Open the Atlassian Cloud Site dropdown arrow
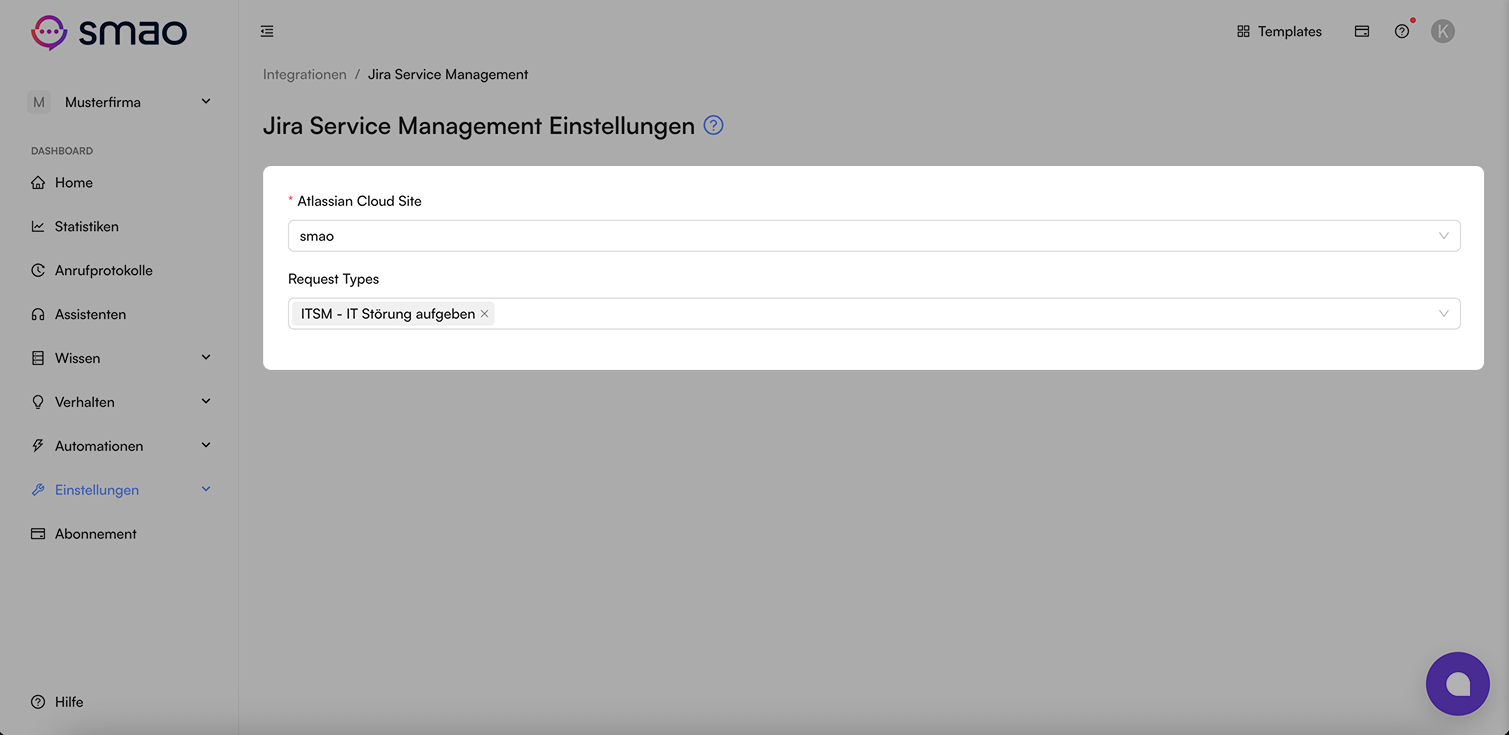Image resolution: width=1509 pixels, height=735 pixels. 1443,236
